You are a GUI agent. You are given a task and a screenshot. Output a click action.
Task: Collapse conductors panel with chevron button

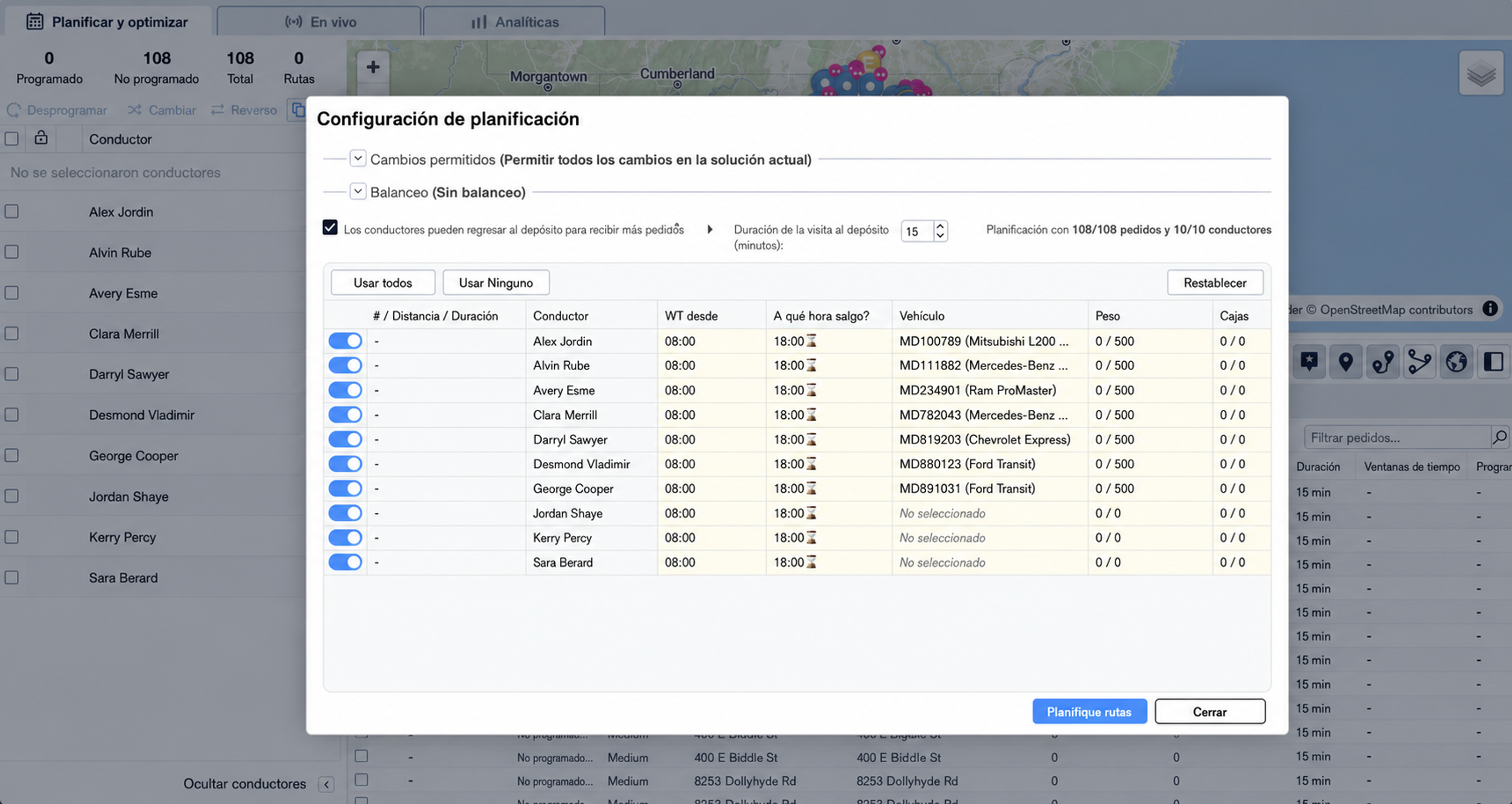(326, 784)
